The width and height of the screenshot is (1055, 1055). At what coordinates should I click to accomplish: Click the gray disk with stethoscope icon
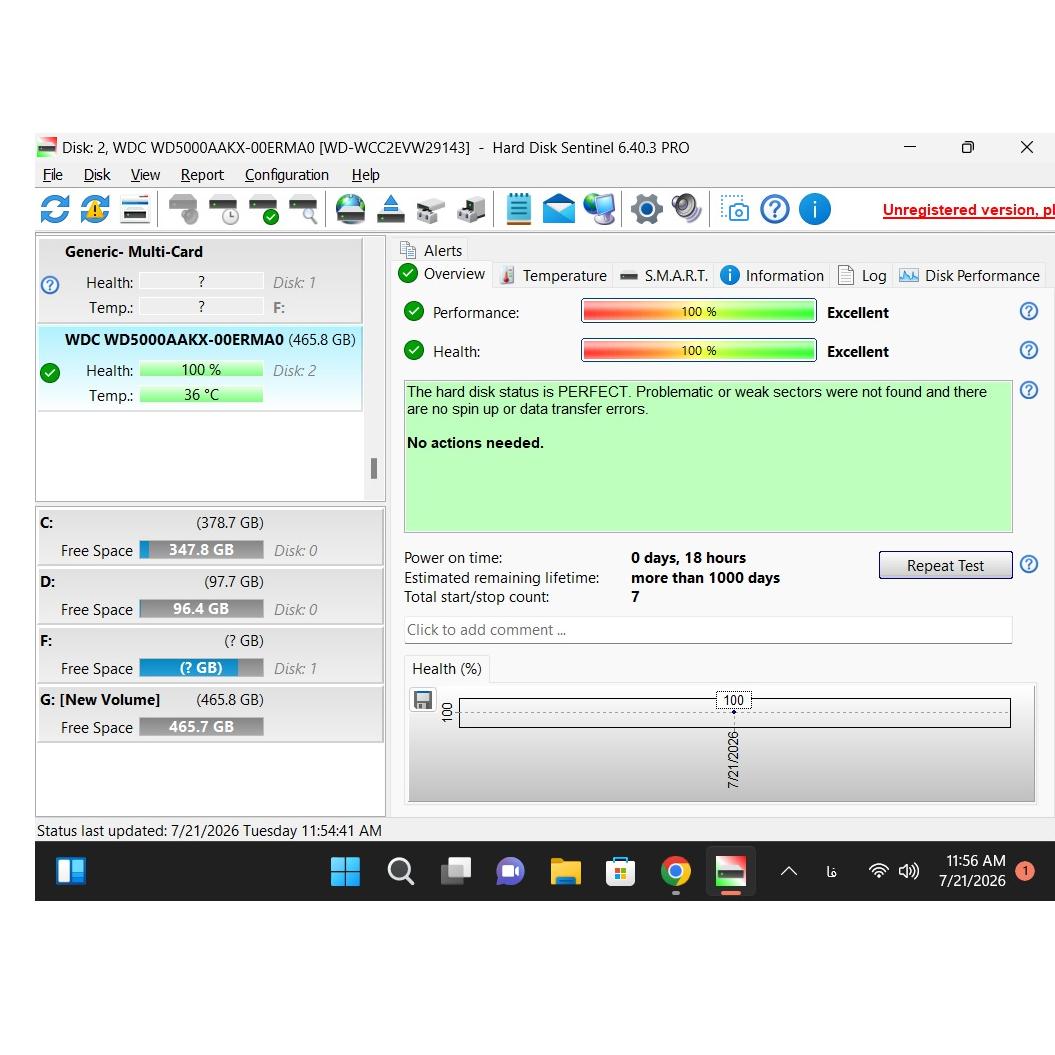point(183,209)
